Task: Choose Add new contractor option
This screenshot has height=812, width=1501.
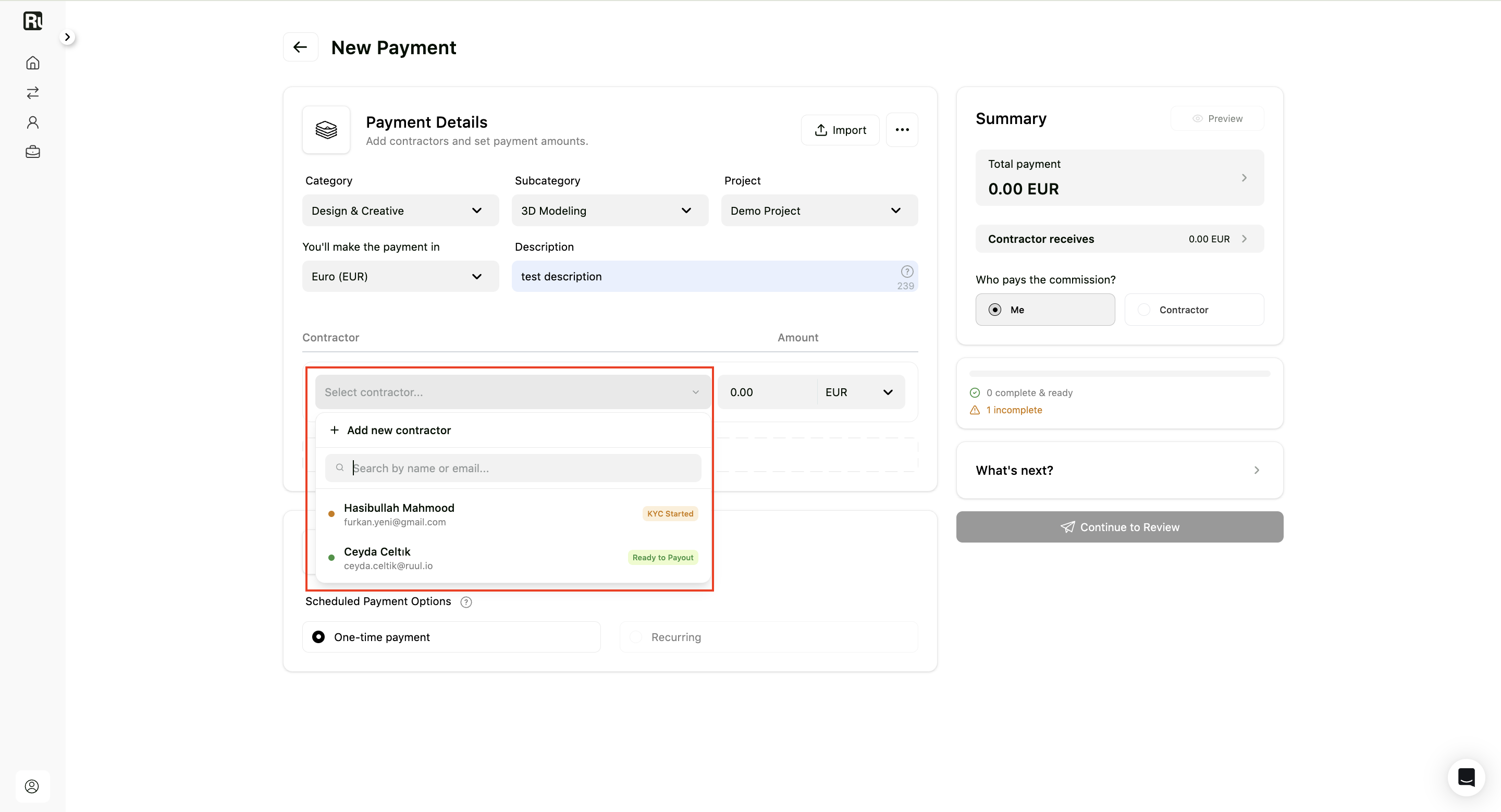Action: coord(513,430)
